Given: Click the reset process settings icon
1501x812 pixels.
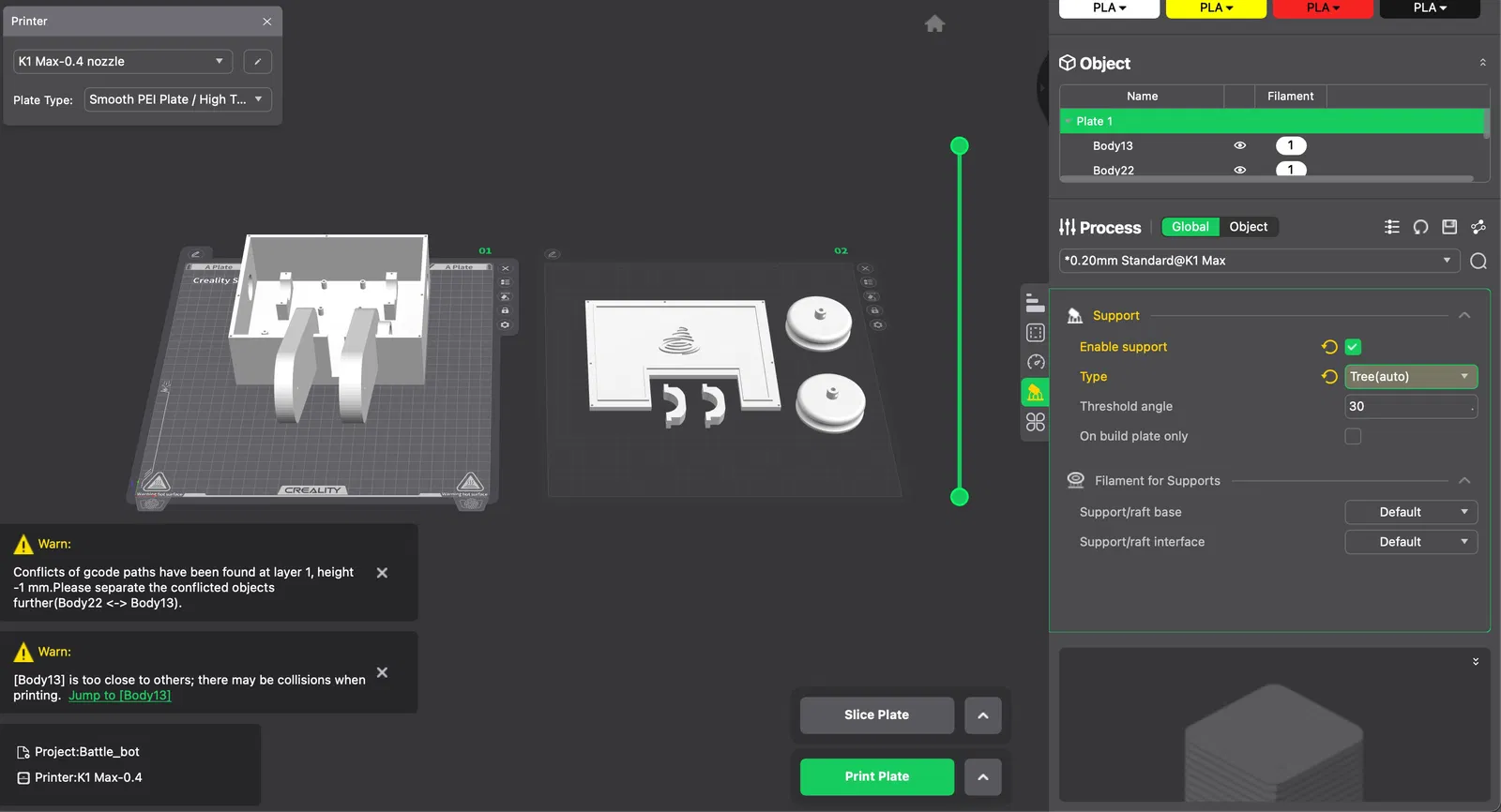Looking at the screenshot, I should (x=1420, y=227).
